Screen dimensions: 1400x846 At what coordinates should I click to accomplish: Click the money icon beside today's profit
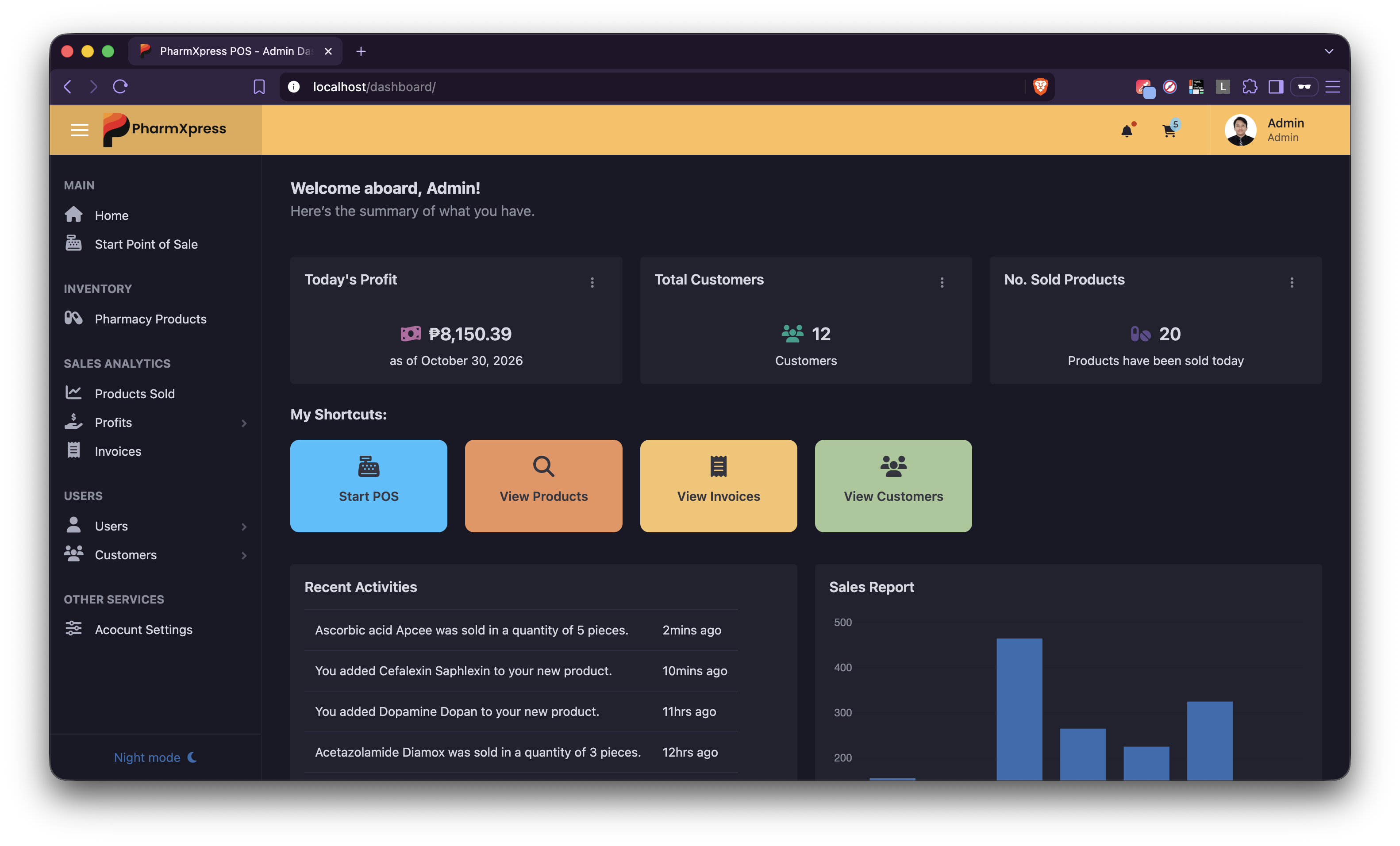tap(410, 334)
